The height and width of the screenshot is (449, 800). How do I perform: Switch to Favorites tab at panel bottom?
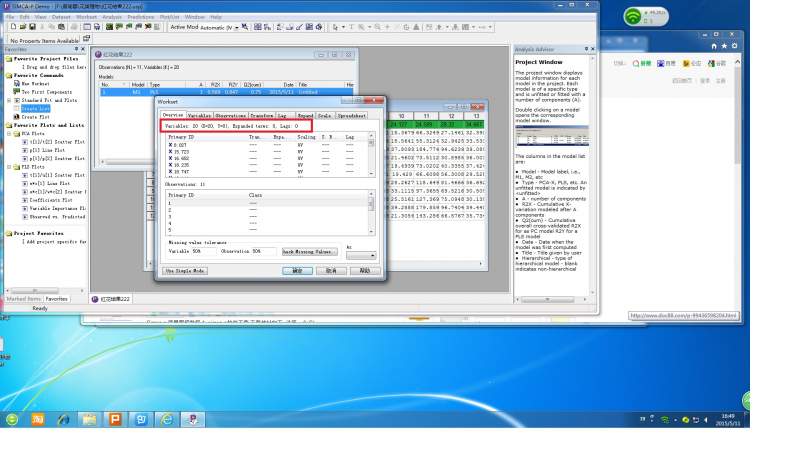coord(56,299)
